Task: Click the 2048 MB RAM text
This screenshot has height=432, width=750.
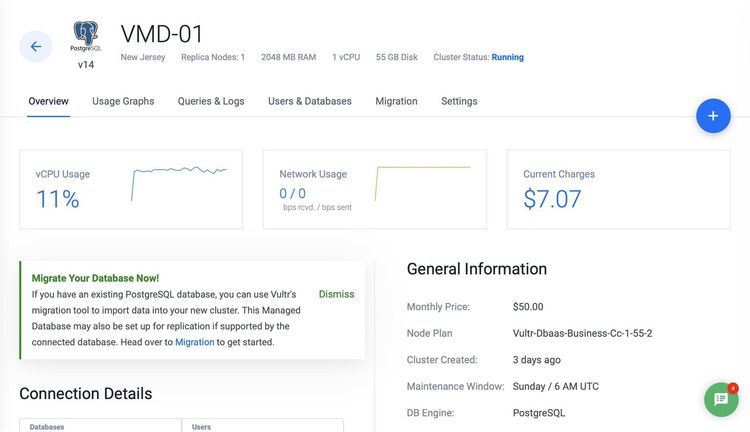Action: [288, 57]
